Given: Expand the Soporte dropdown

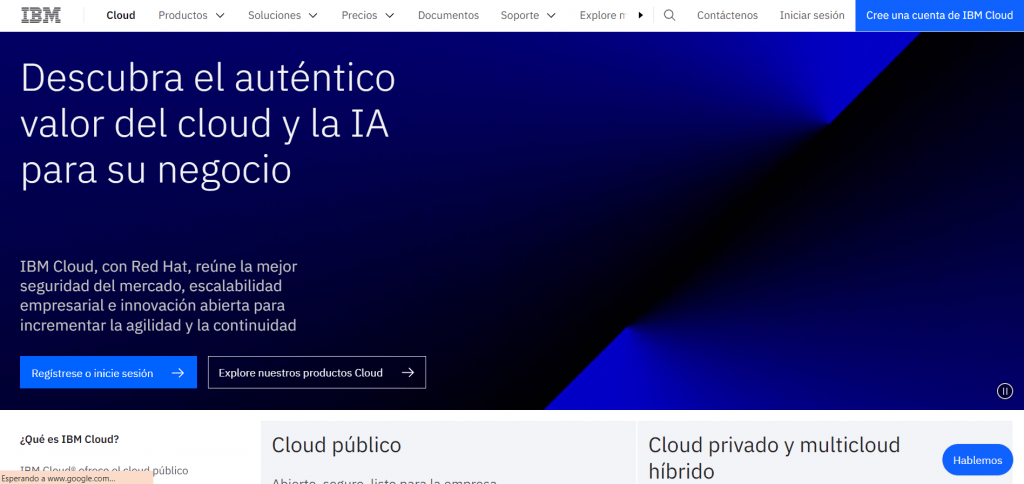Looking at the screenshot, I should (528, 15).
